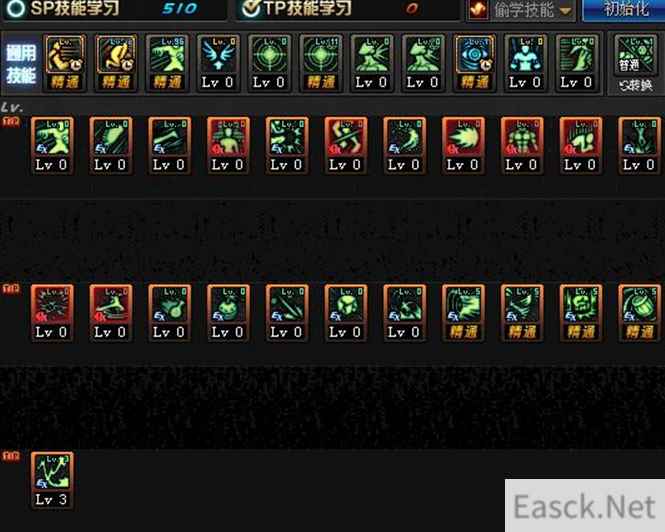Viewport: 665px width, 532px height.
Task: Click the flexing arm skill marked 精通
Action: (64, 63)
